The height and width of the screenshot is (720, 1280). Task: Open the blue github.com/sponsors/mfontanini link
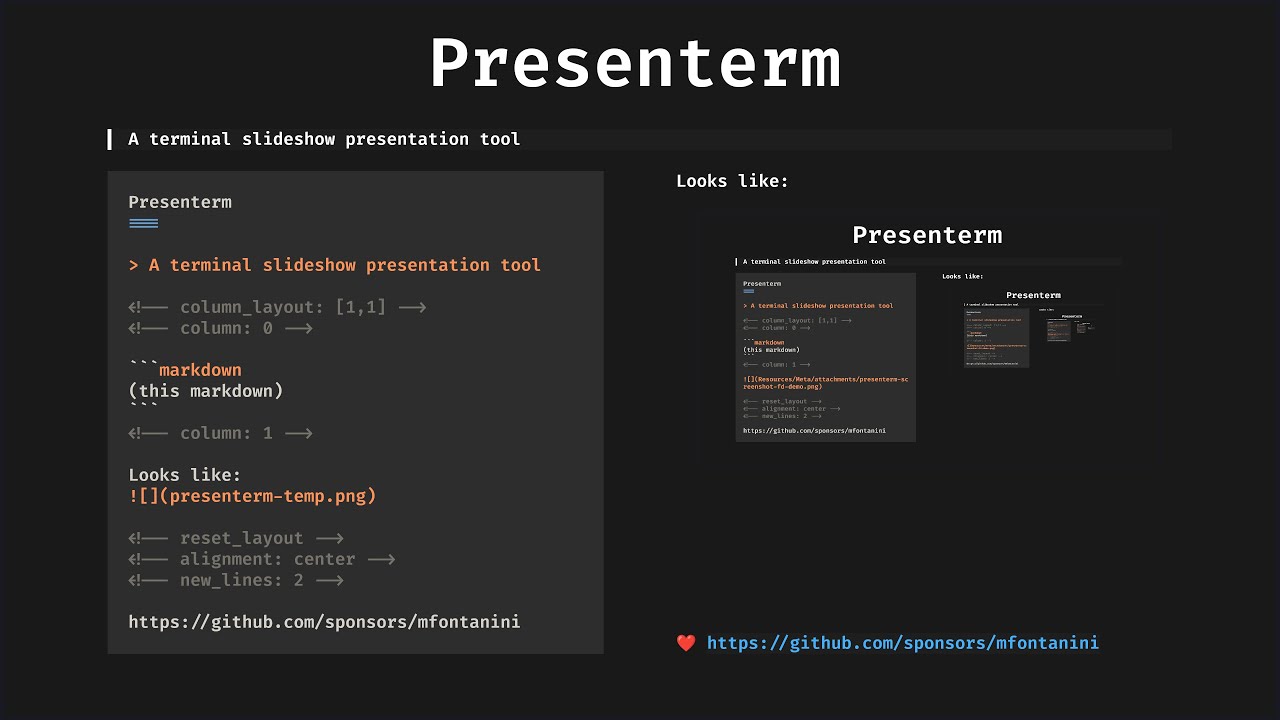(903, 643)
